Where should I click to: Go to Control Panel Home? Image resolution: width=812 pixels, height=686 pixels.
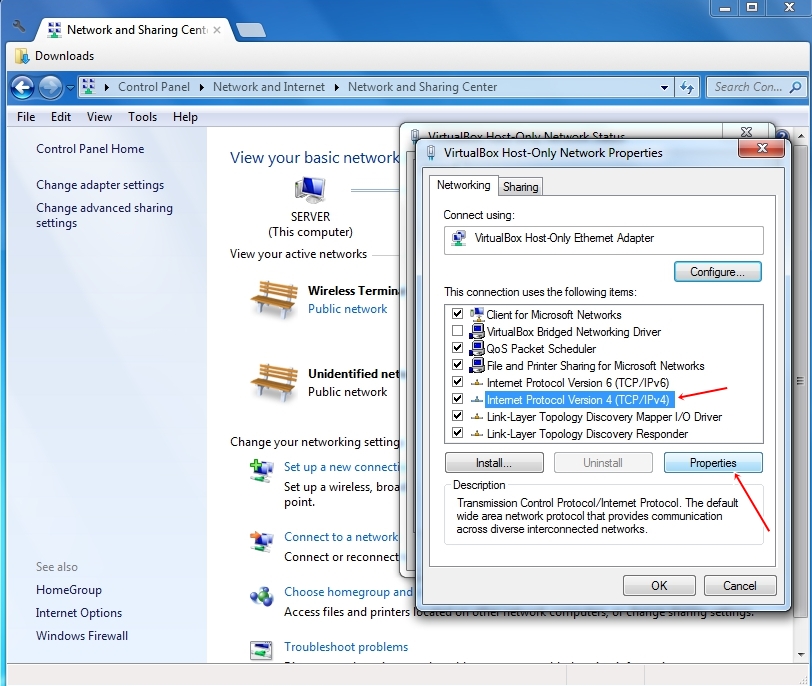90,149
